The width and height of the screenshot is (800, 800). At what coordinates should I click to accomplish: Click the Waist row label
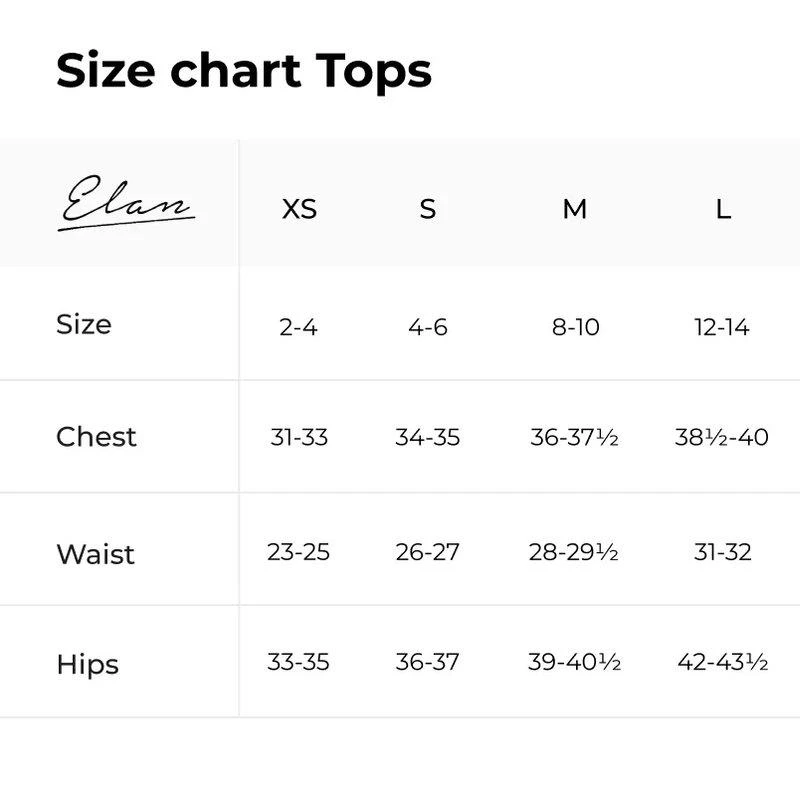coord(95,554)
